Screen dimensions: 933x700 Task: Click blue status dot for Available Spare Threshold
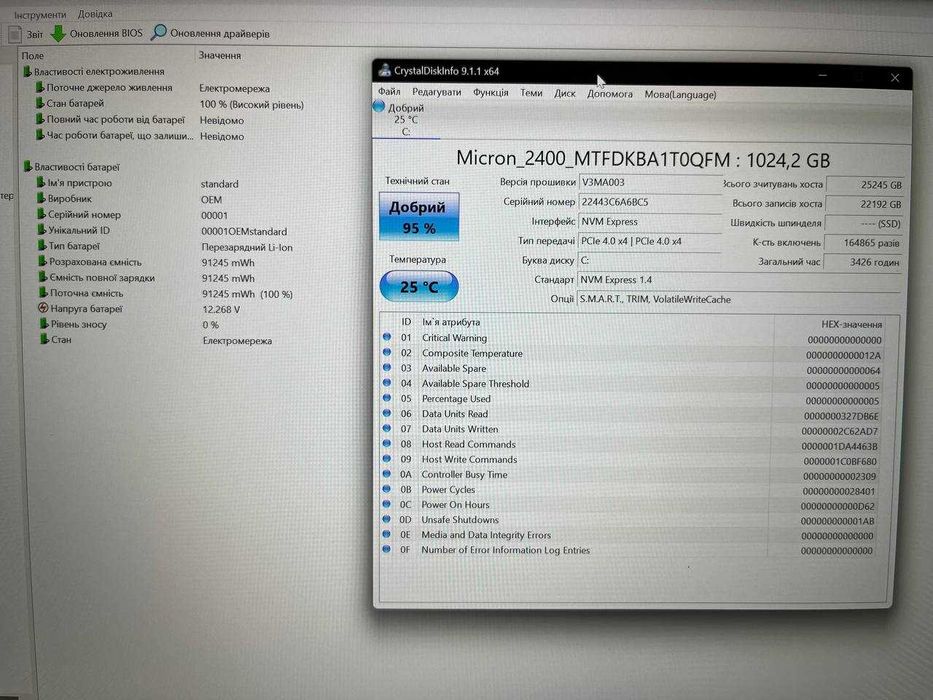click(x=387, y=383)
